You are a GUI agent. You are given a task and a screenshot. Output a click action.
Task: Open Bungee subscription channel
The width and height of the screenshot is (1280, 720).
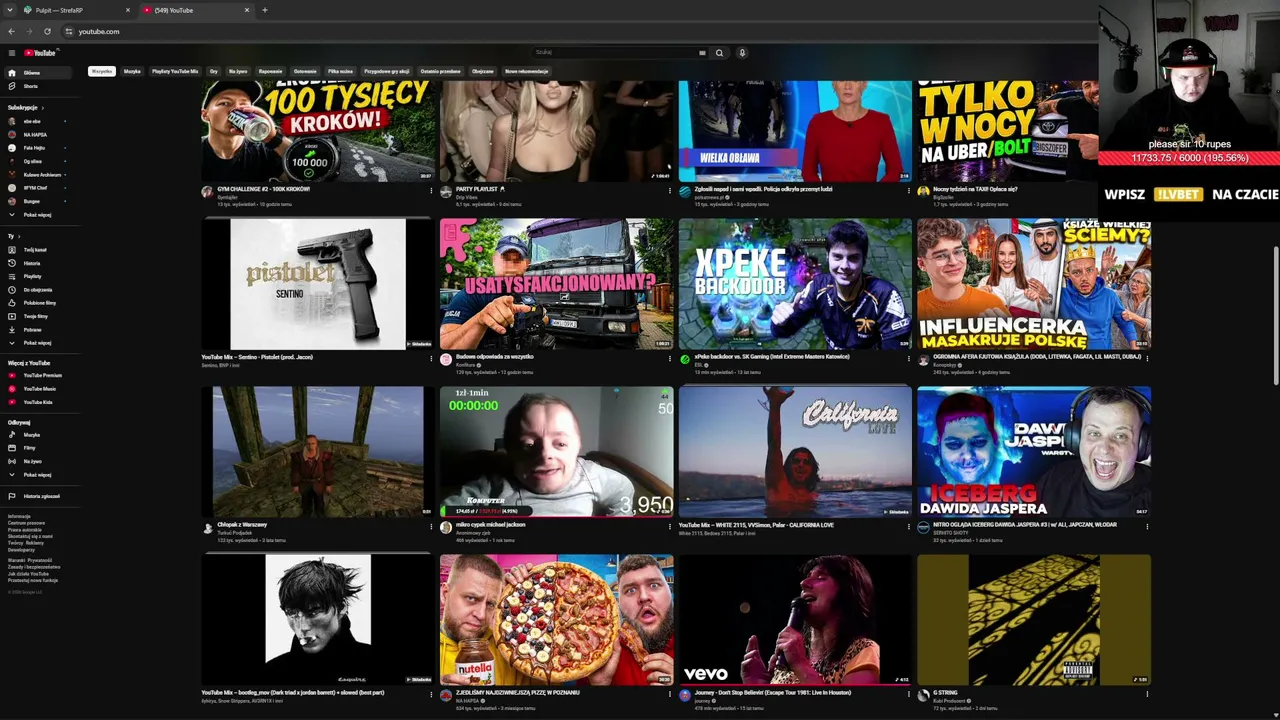36,201
